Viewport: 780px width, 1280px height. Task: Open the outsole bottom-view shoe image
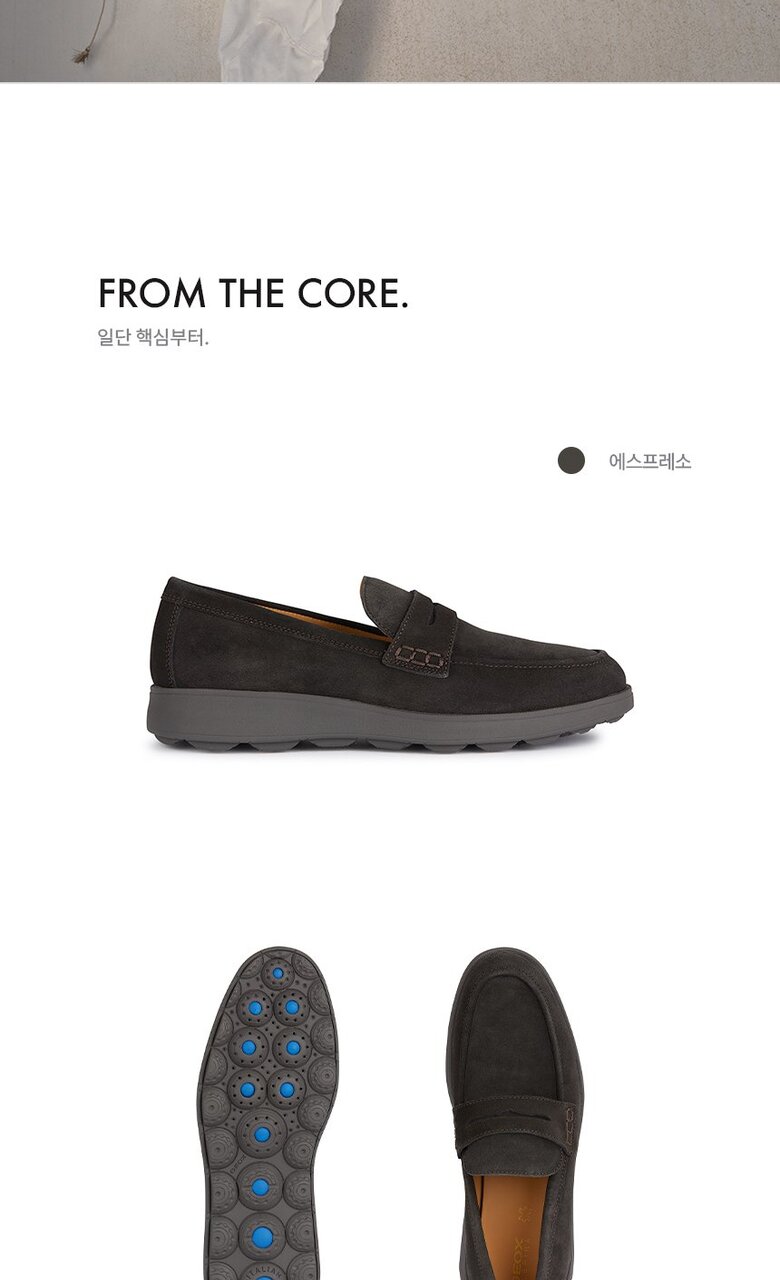click(267, 1113)
